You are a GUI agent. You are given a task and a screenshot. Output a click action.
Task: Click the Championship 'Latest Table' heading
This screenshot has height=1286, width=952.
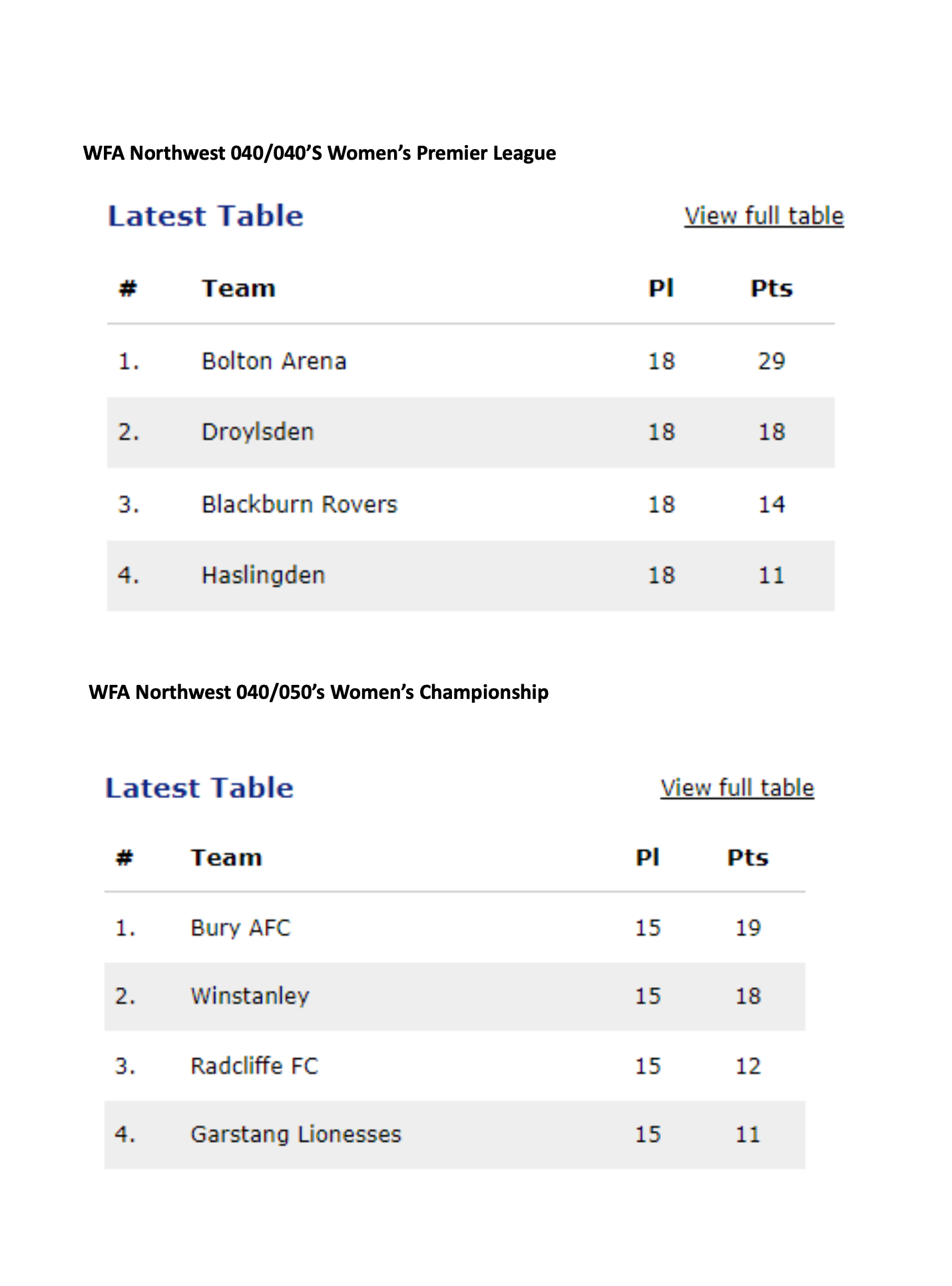tap(200, 788)
